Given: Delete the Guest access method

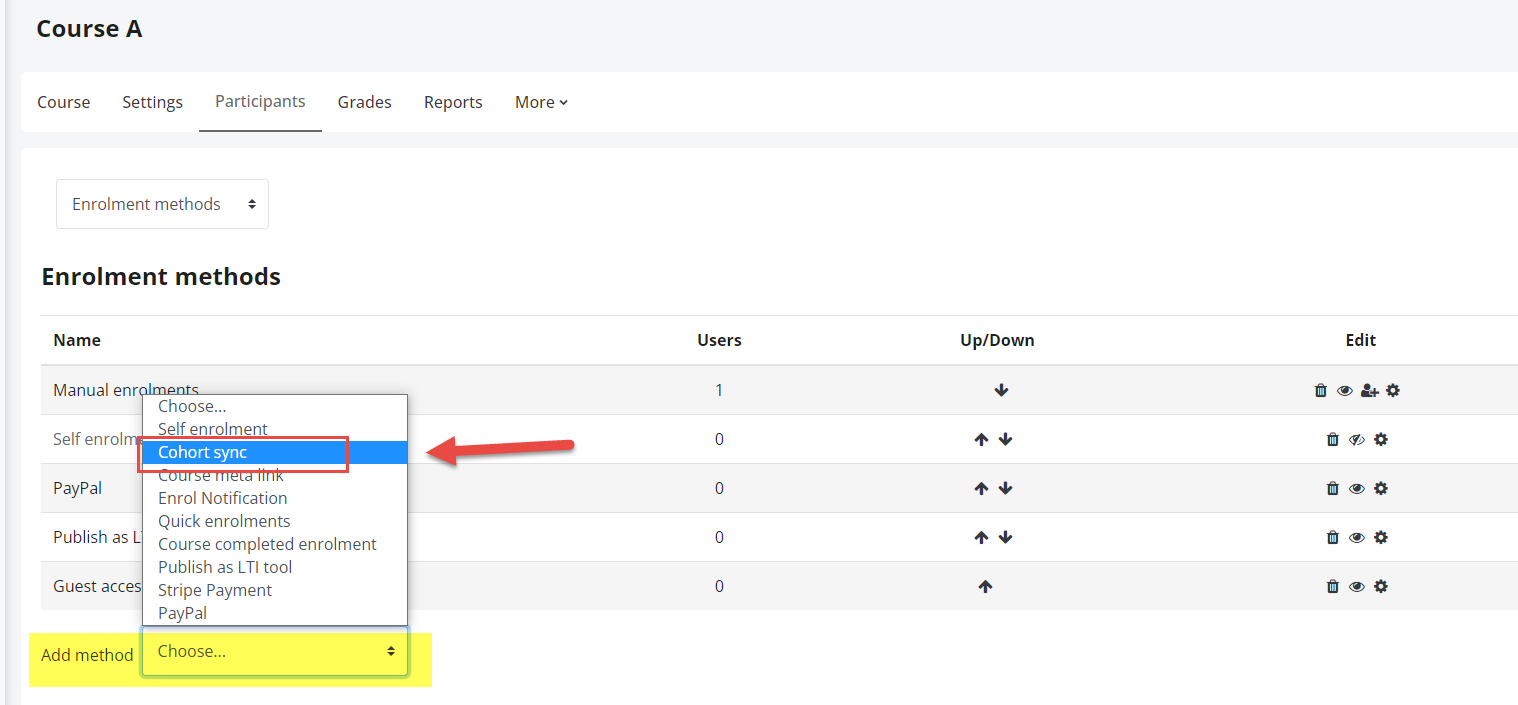Looking at the screenshot, I should [x=1332, y=586].
